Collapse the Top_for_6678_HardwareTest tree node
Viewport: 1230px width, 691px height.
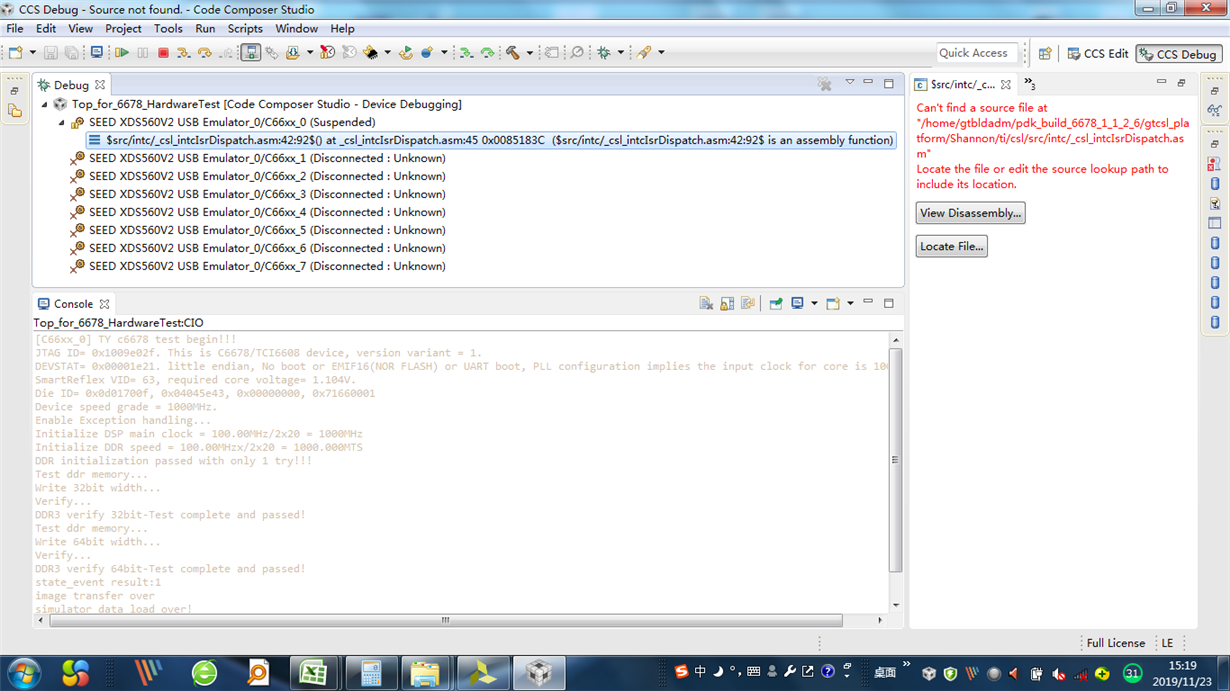[x=44, y=104]
